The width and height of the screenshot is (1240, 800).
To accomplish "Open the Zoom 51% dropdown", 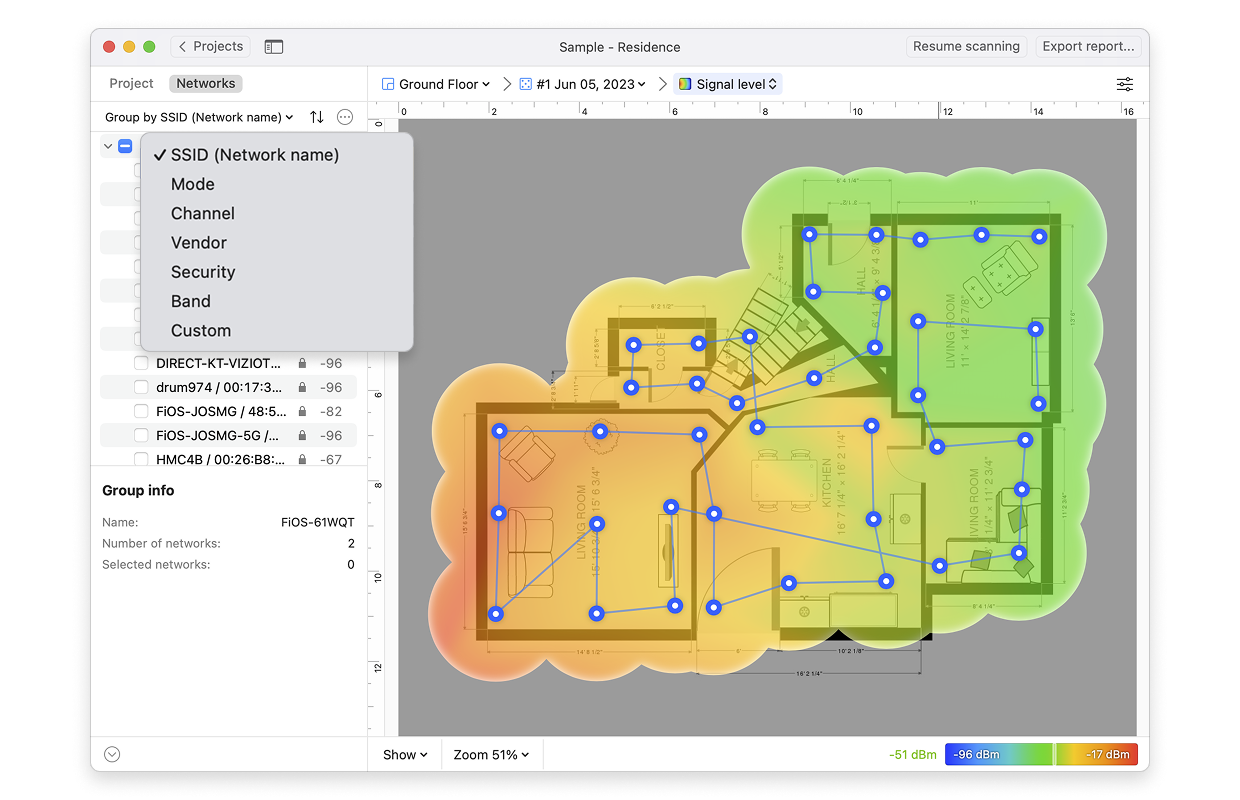I will point(491,755).
